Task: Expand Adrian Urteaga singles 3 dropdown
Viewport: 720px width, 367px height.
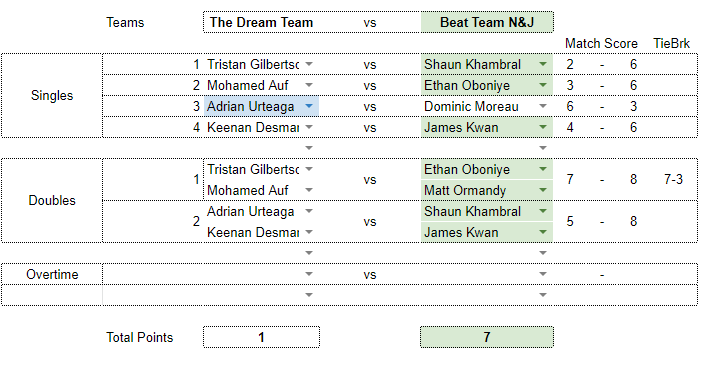Action: tap(309, 107)
